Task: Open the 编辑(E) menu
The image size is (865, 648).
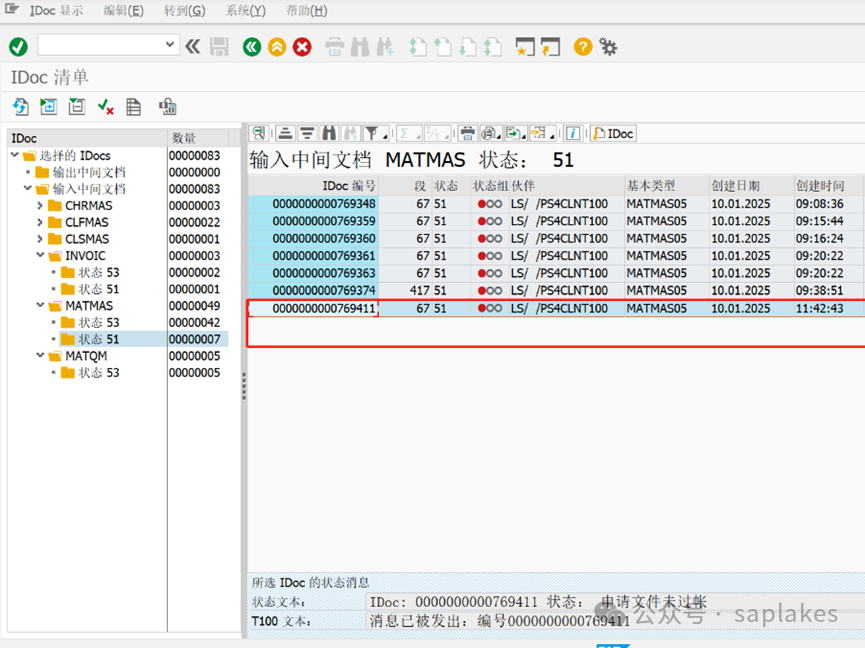Action: tap(123, 11)
